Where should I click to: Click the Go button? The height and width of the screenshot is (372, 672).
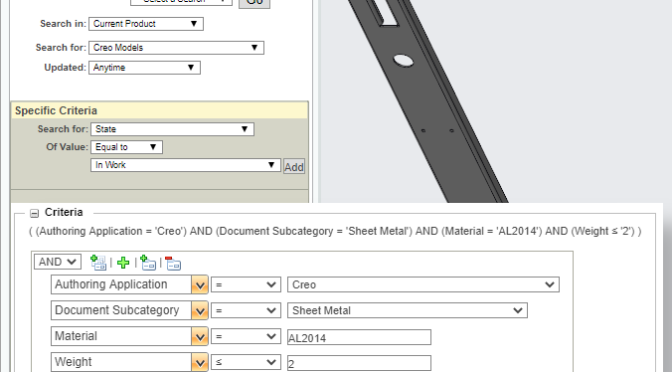[254, 2]
